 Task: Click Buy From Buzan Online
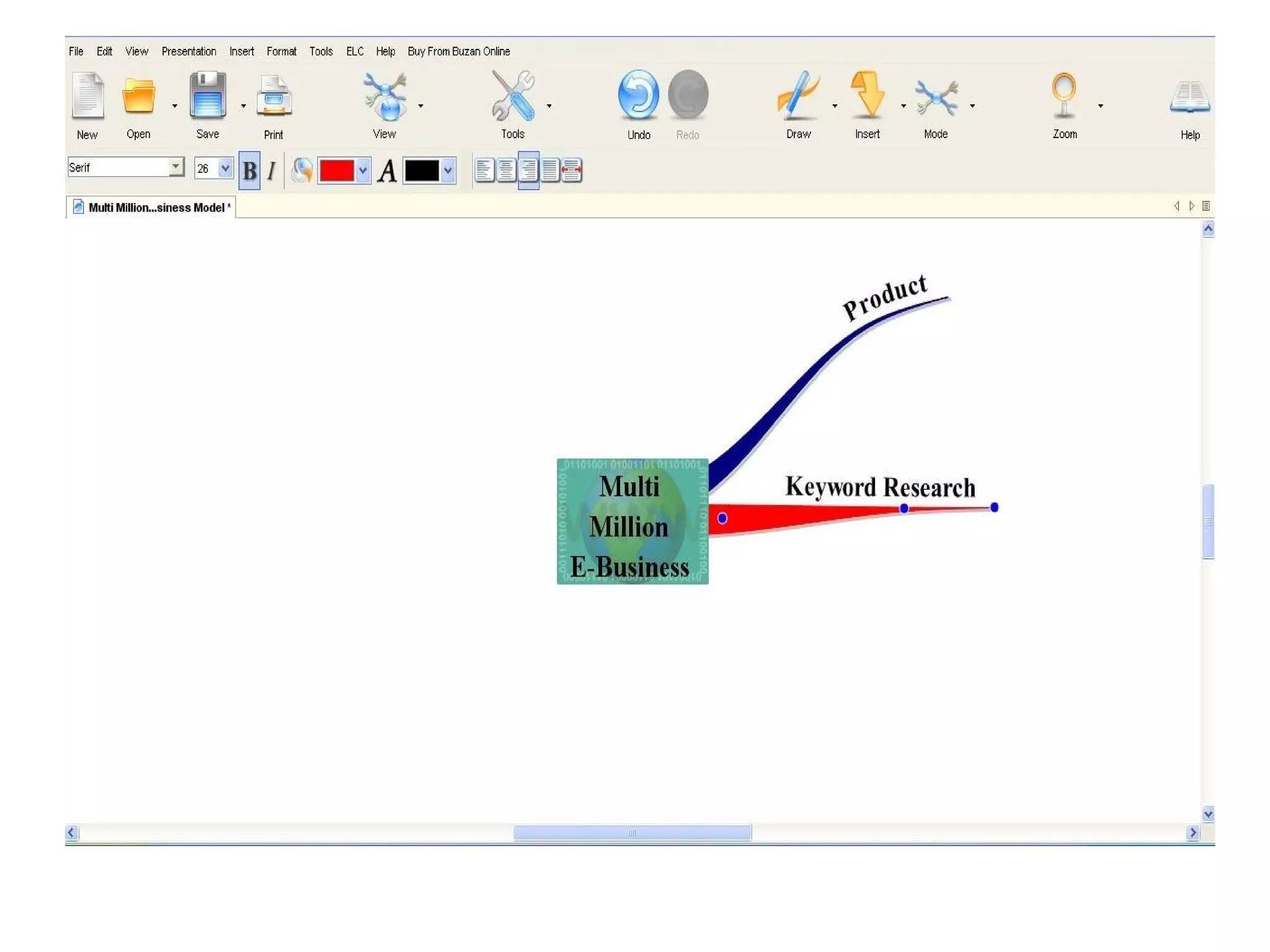point(458,51)
